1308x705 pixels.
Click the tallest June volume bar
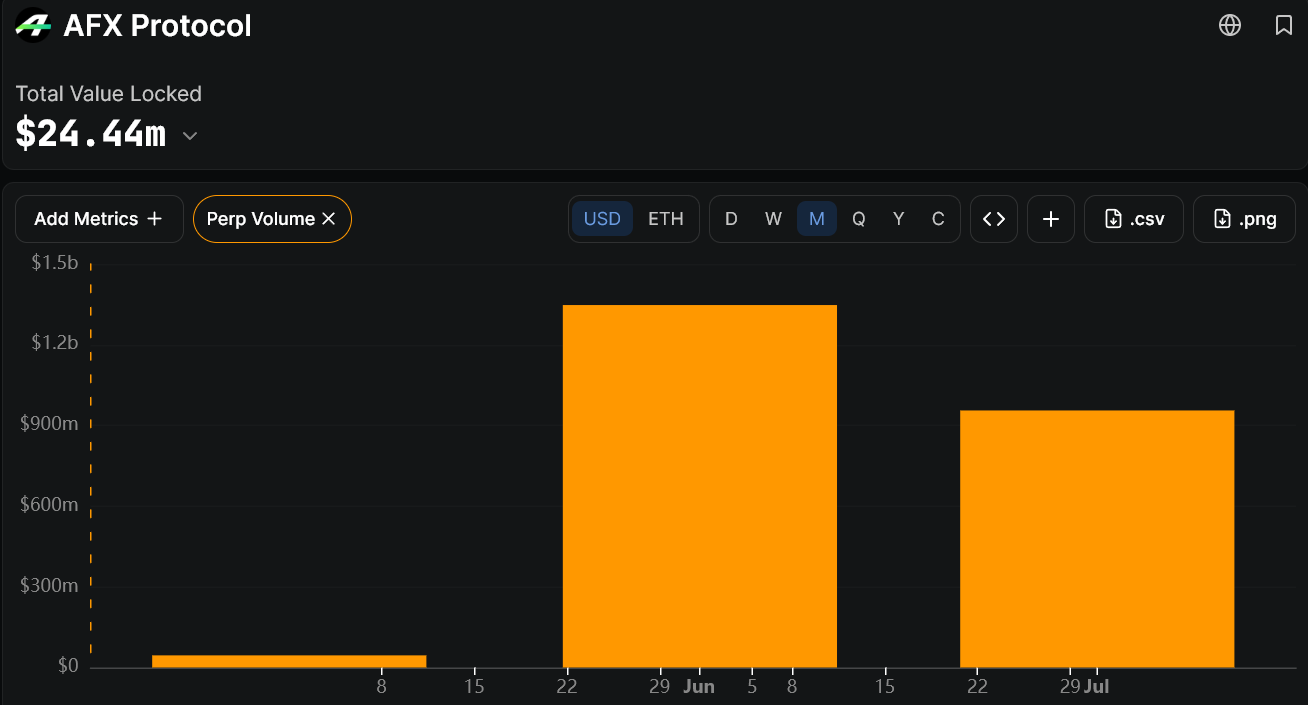[x=700, y=486]
